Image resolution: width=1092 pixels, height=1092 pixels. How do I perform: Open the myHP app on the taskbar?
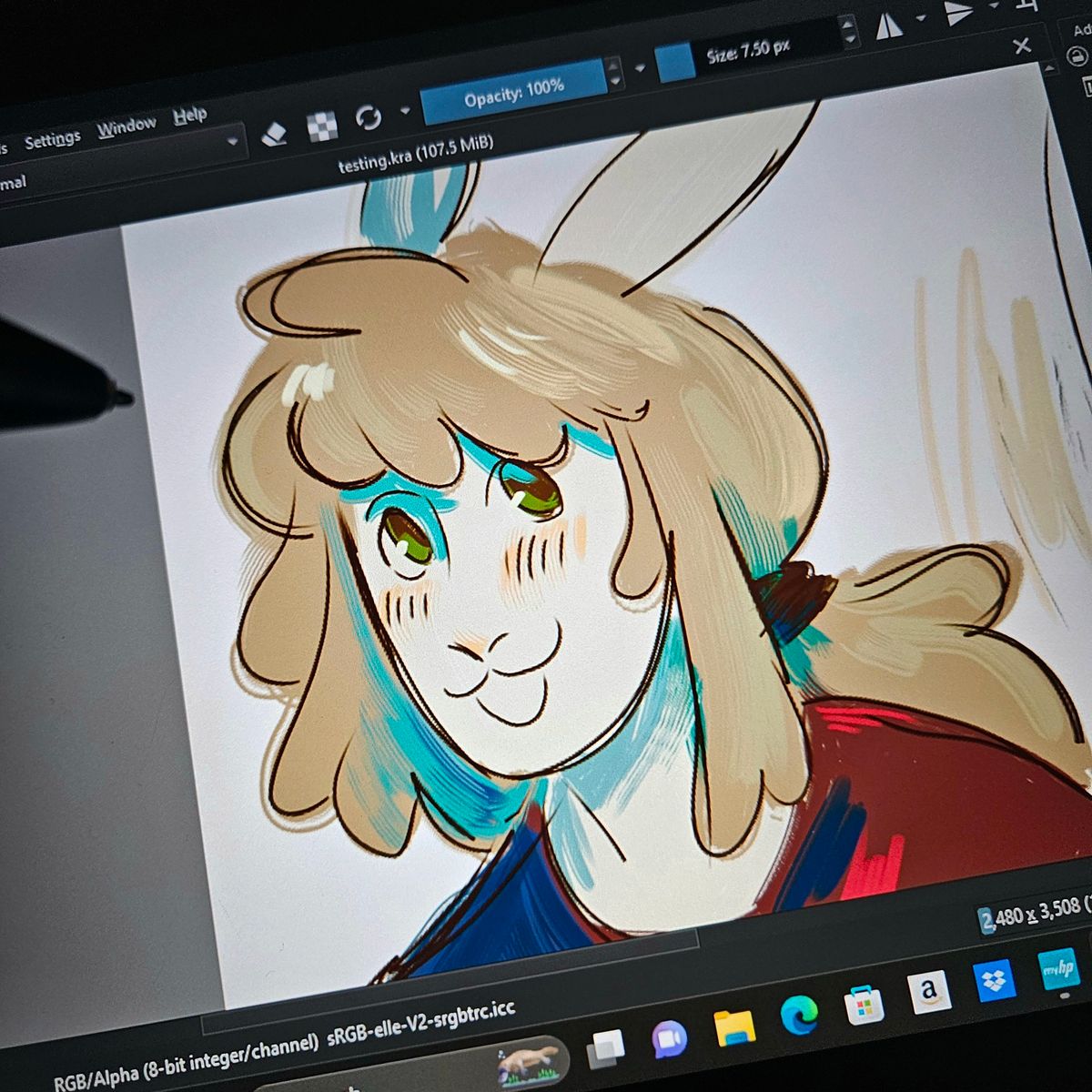[x=1059, y=971]
